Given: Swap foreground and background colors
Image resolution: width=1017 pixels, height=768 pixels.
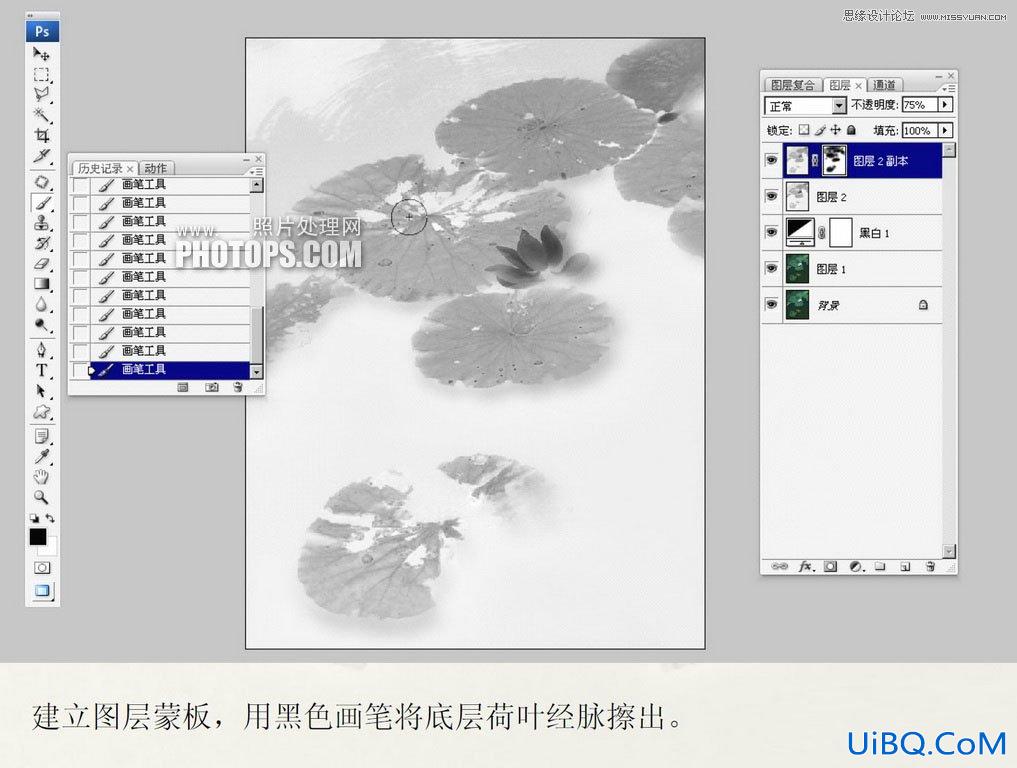Looking at the screenshot, I should [51, 518].
